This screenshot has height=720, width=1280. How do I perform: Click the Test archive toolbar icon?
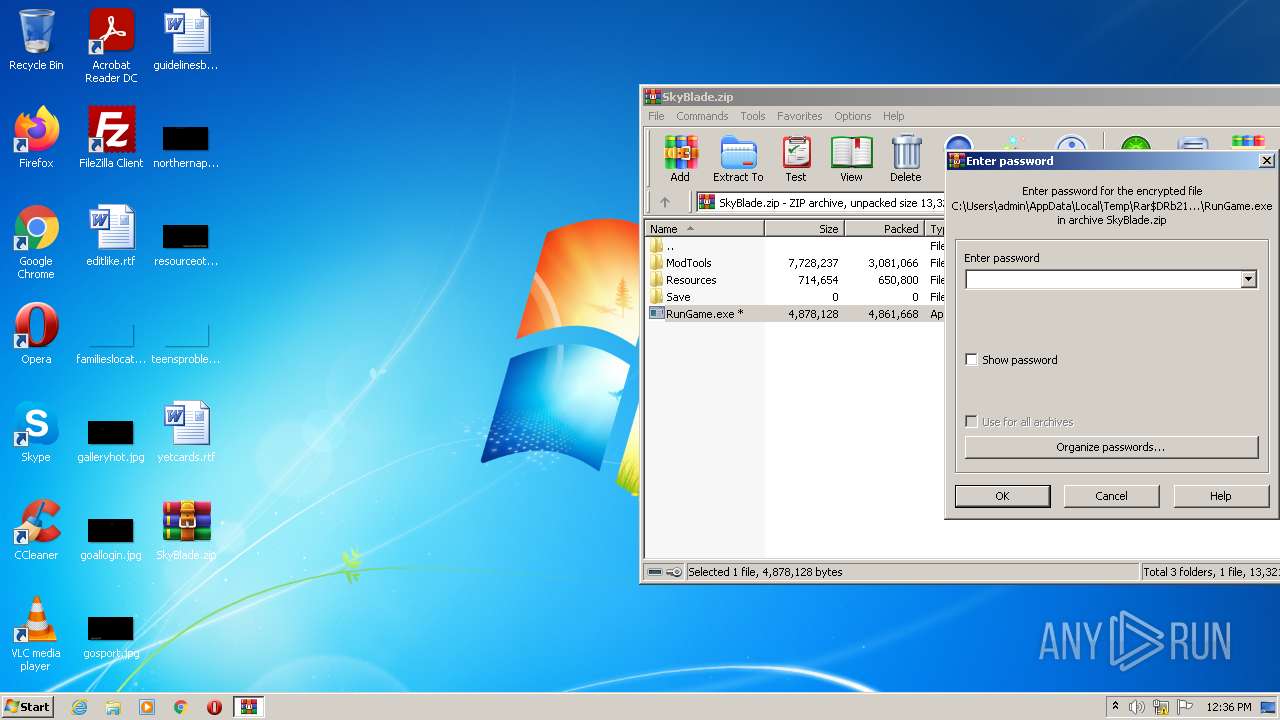796,159
